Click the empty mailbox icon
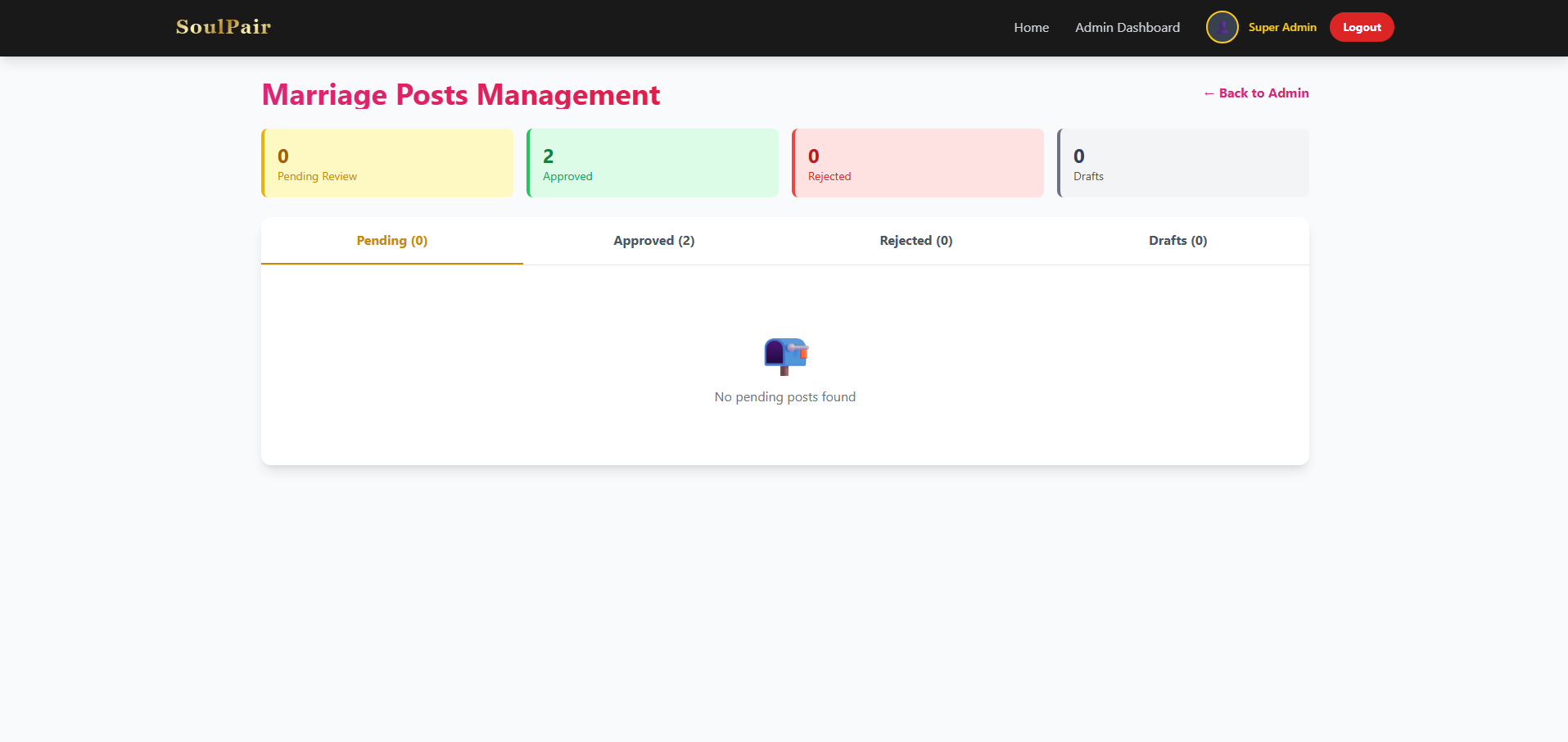 (x=785, y=356)
